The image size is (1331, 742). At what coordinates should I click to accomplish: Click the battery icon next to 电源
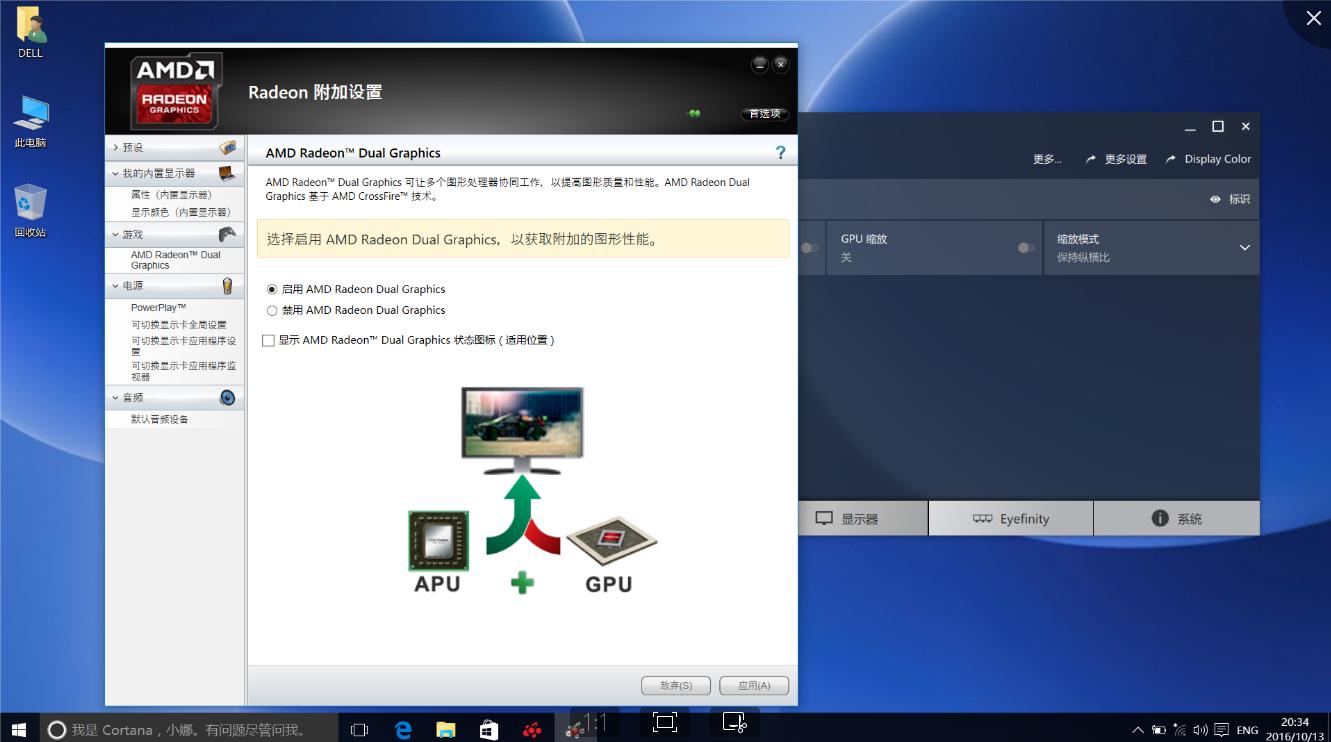(228, 285)
